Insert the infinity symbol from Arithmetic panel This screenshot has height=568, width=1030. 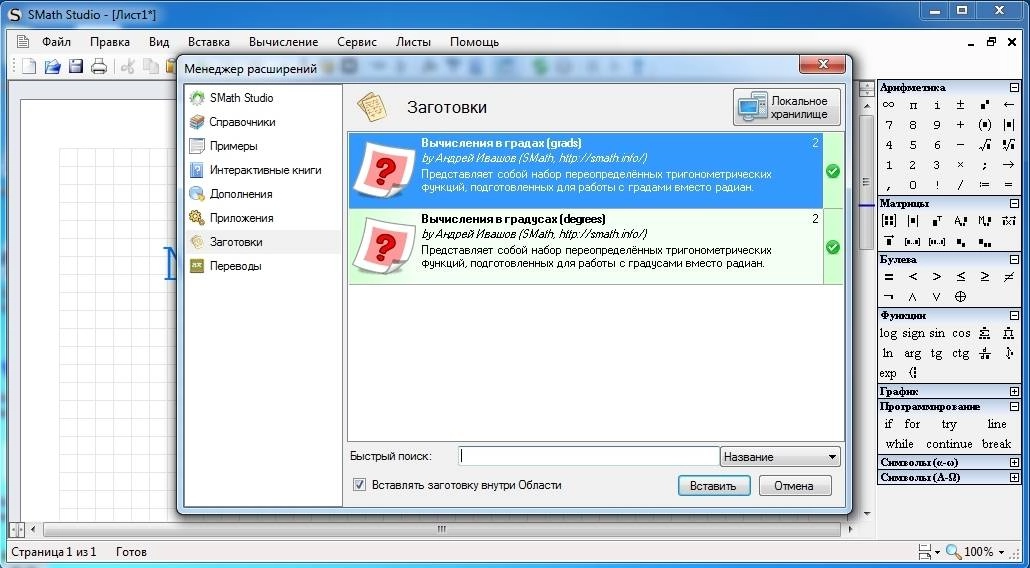coord(889,105)
